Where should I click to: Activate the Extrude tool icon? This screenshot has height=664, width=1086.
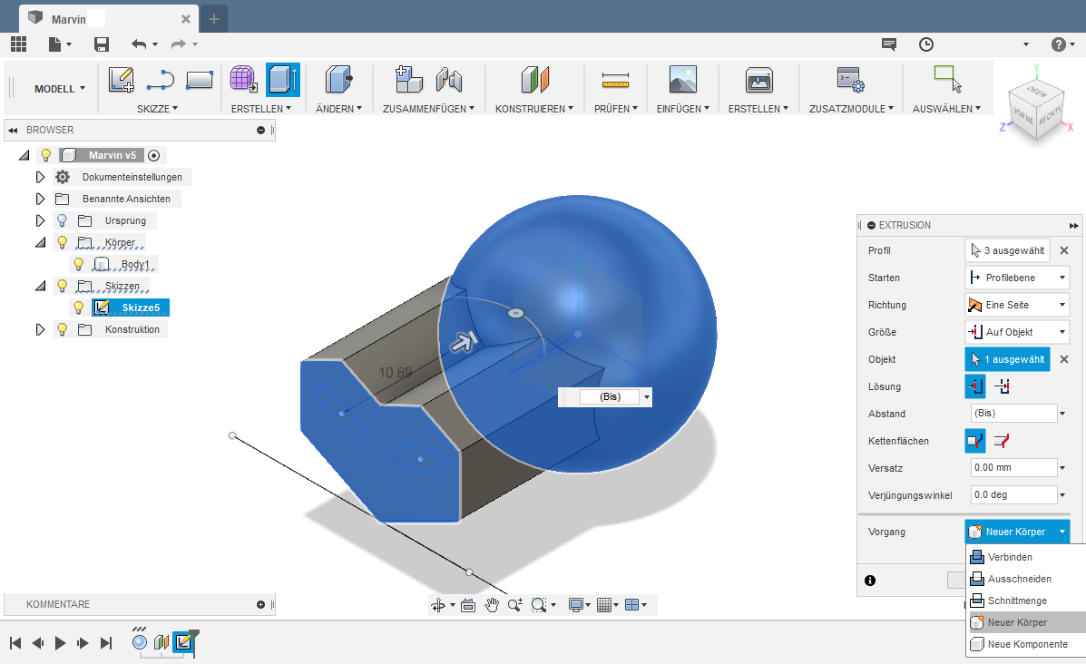coord(283,80)
